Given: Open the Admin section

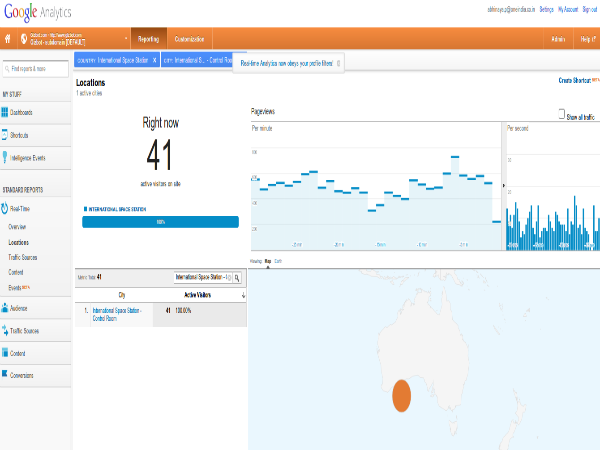Looking at the screenshot, I should coord(558,39).
